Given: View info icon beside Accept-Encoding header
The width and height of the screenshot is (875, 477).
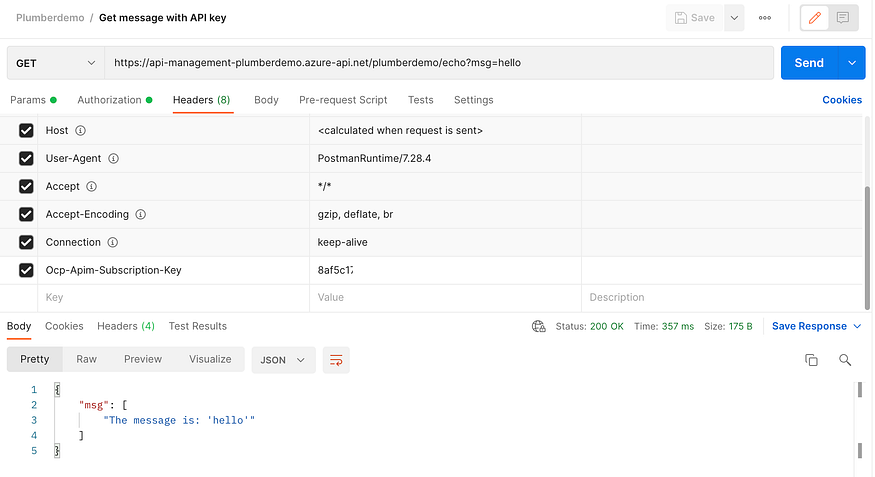Looking at the screenshot, I should pos(141,214).
